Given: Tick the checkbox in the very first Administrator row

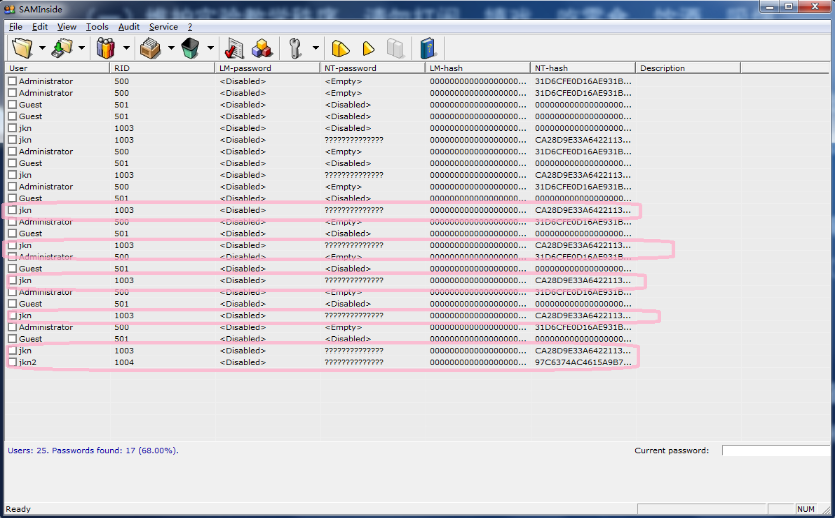Looking at the screenshot, I should (x=12, y=81).
